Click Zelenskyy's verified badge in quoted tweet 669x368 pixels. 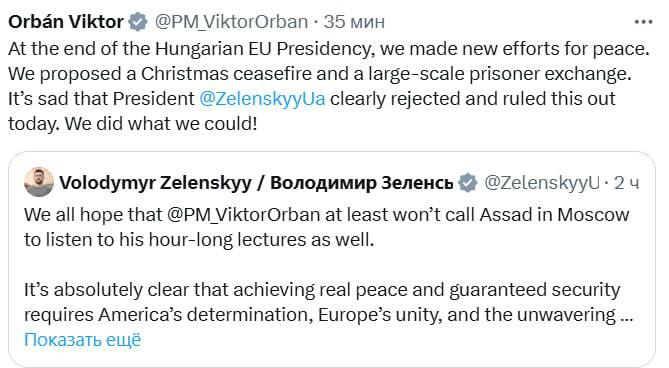(x=468, y=183)
